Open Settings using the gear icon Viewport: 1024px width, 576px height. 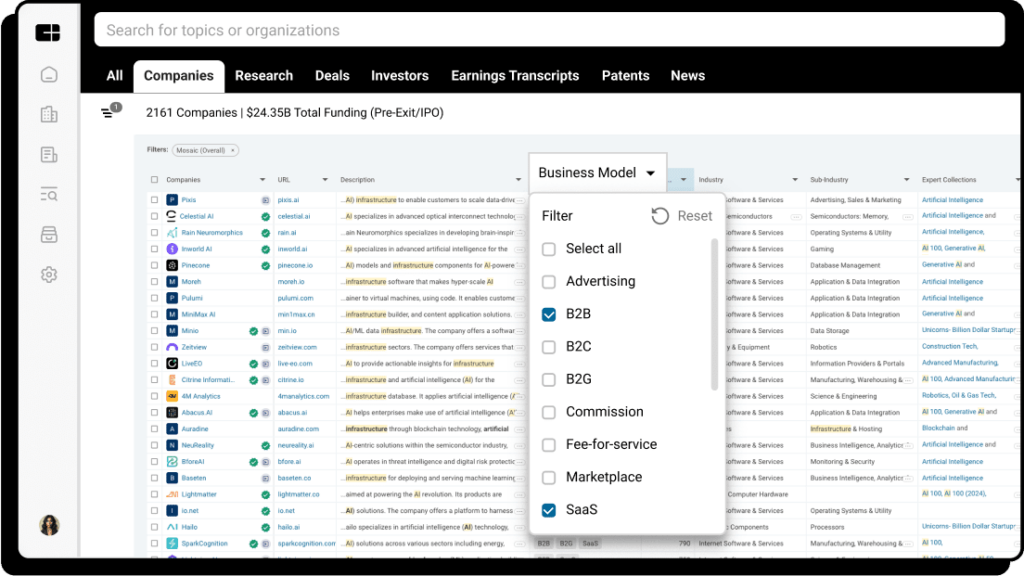pos(48,273)
